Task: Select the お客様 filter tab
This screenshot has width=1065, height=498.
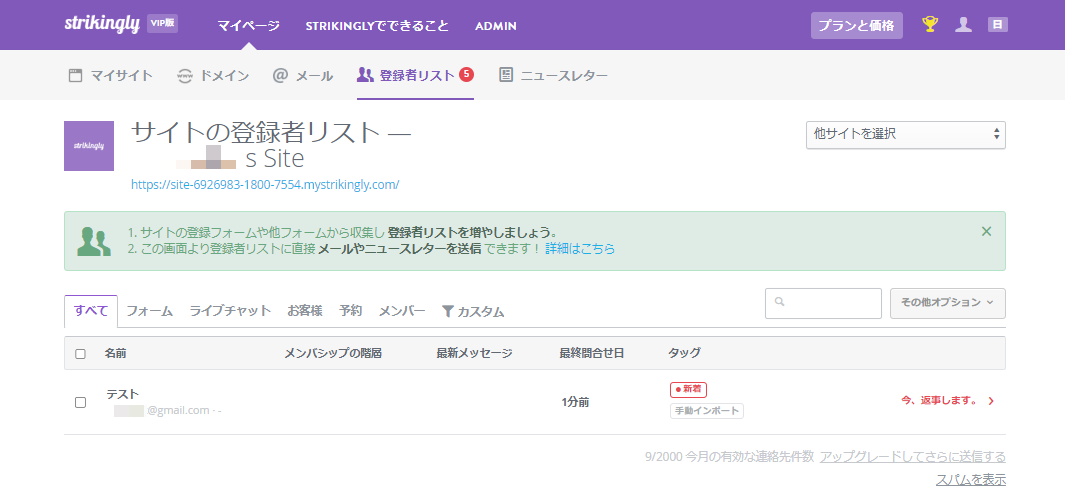Action: pos(304,311)
